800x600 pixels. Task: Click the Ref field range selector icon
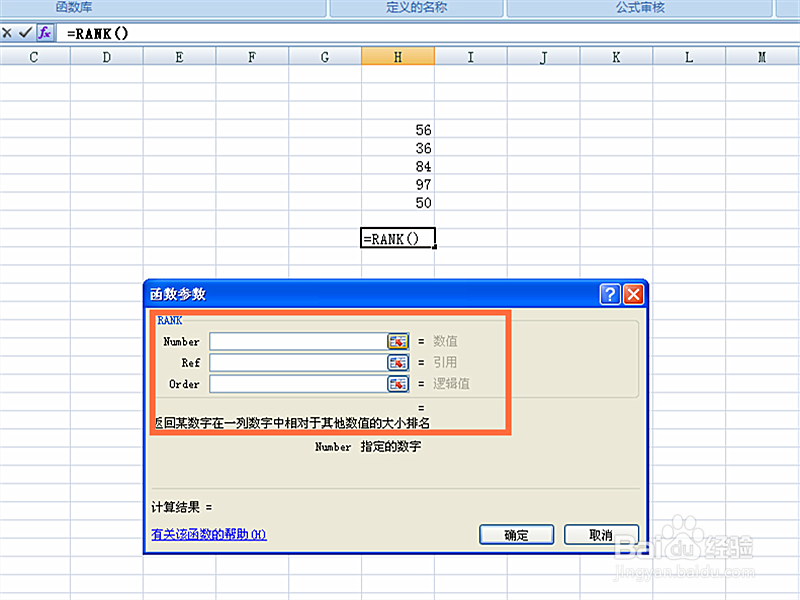coord(398,363)
